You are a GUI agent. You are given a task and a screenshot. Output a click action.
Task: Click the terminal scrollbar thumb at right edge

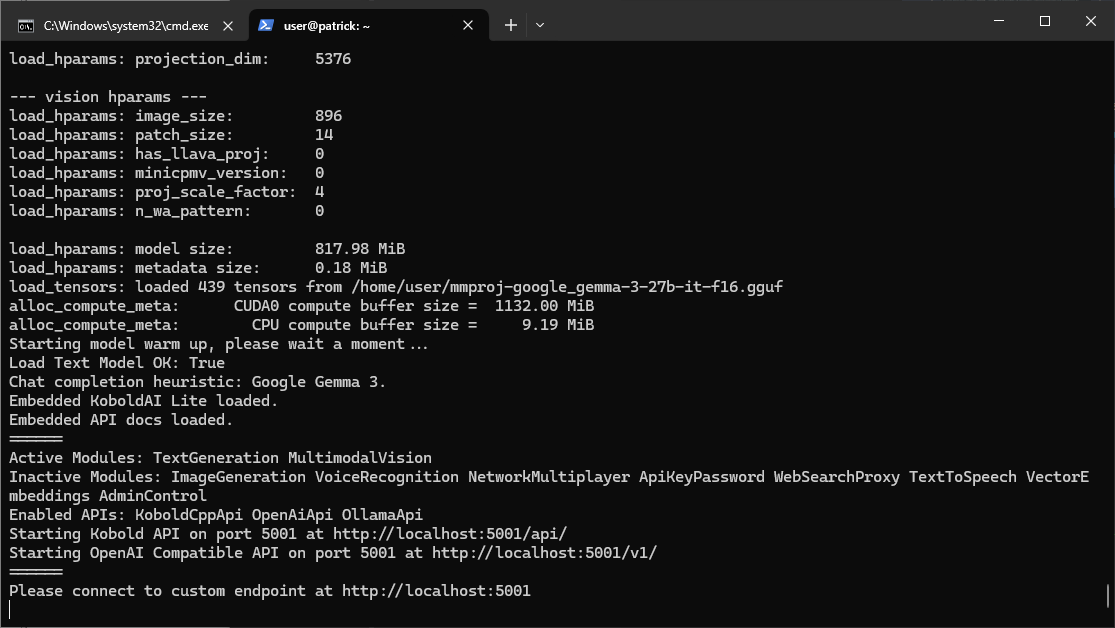(x=1109, y=596)
